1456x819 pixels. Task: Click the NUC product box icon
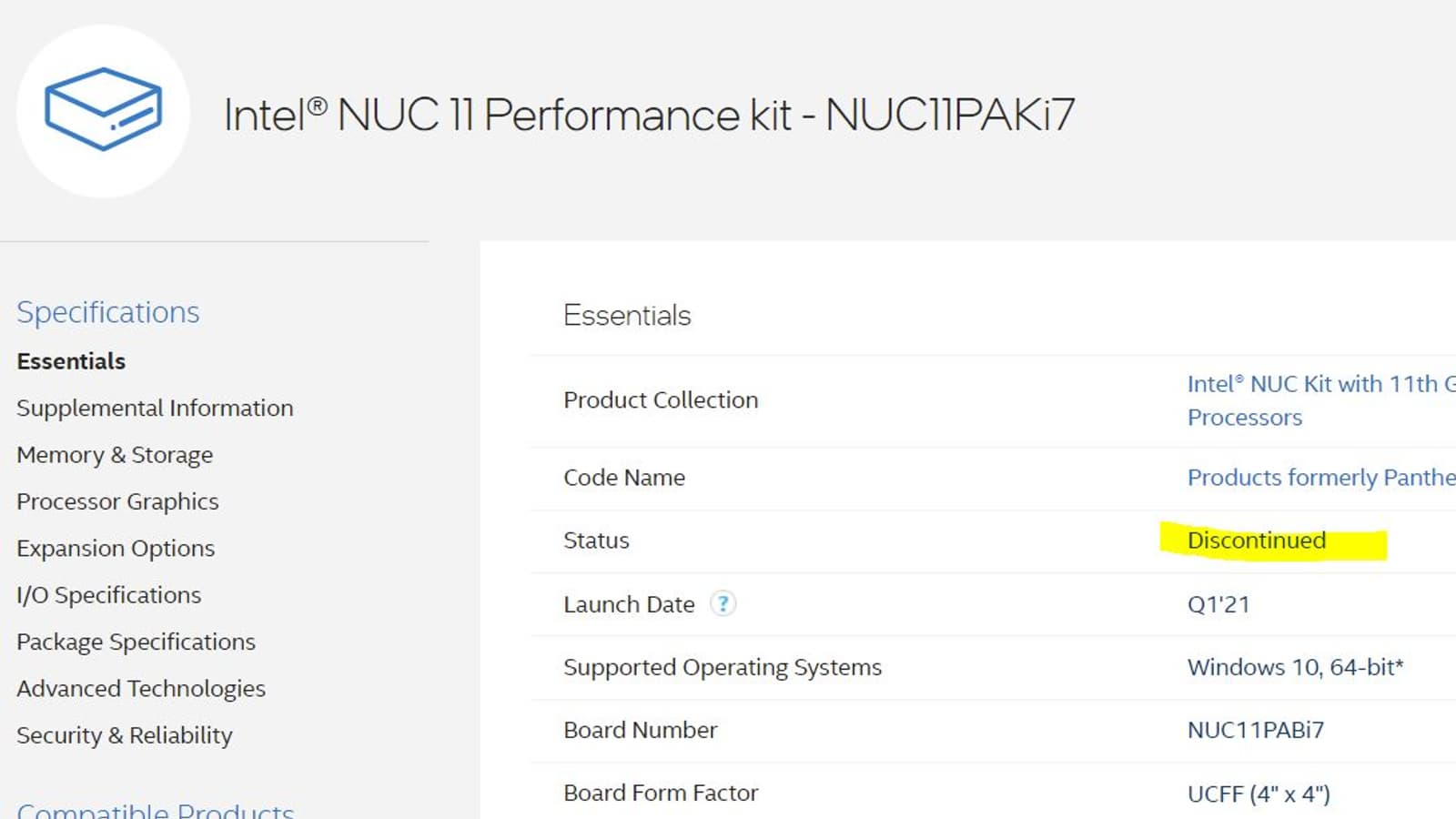pyautogui.click(x=103, y=110)
